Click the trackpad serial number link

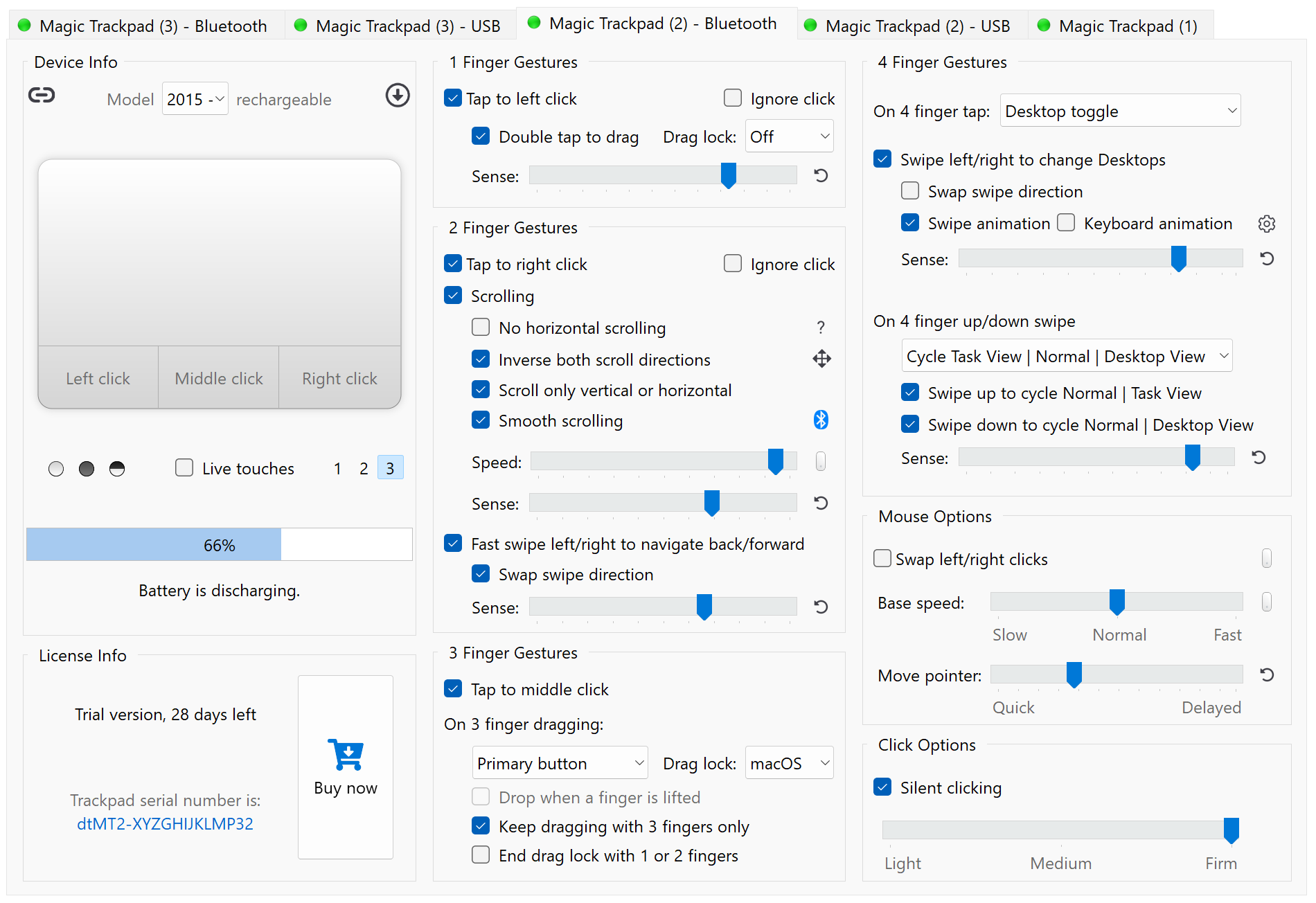pyautogui.click(x=165, y=823)
